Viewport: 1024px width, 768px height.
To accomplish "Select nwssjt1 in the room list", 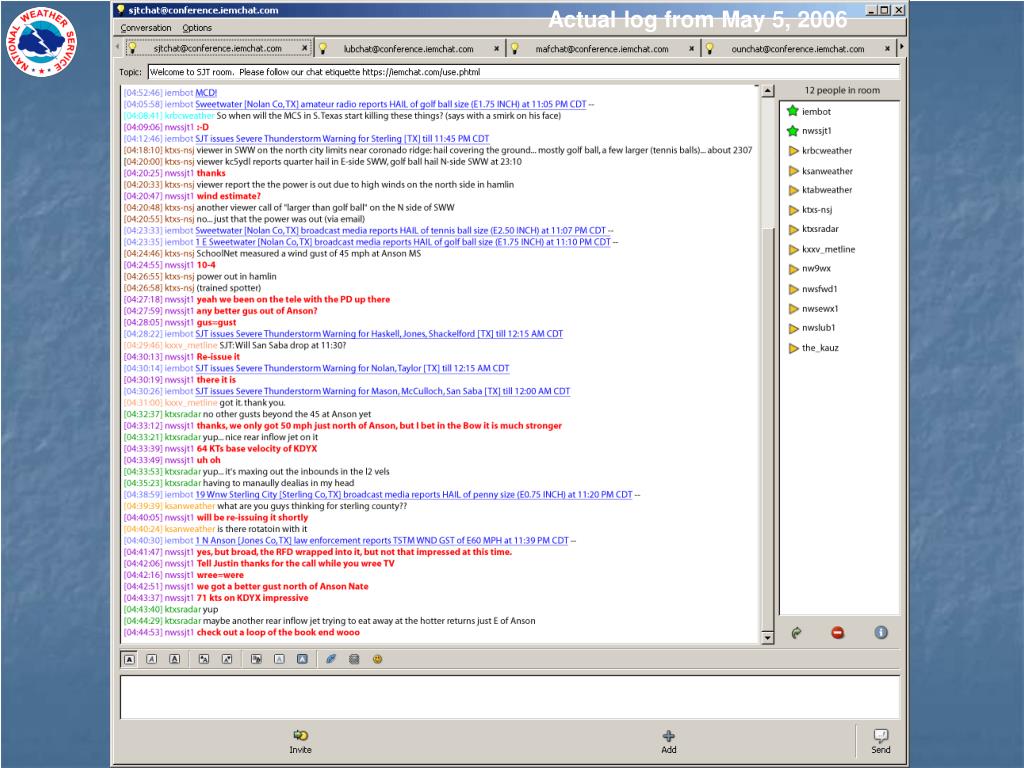I will pyautogui.click(x=816, y=131).
